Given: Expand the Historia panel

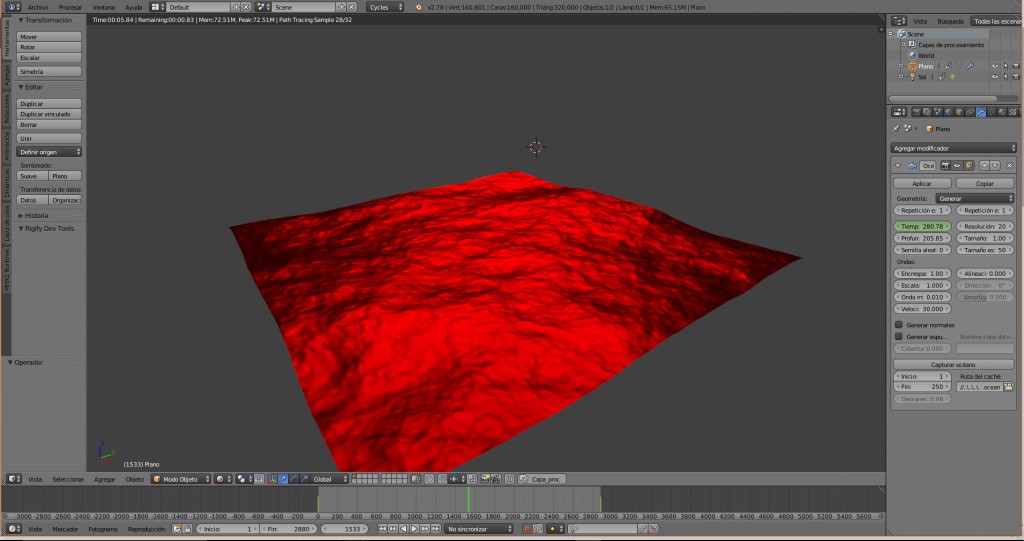Looking at the screenshot, I should 21,216.
